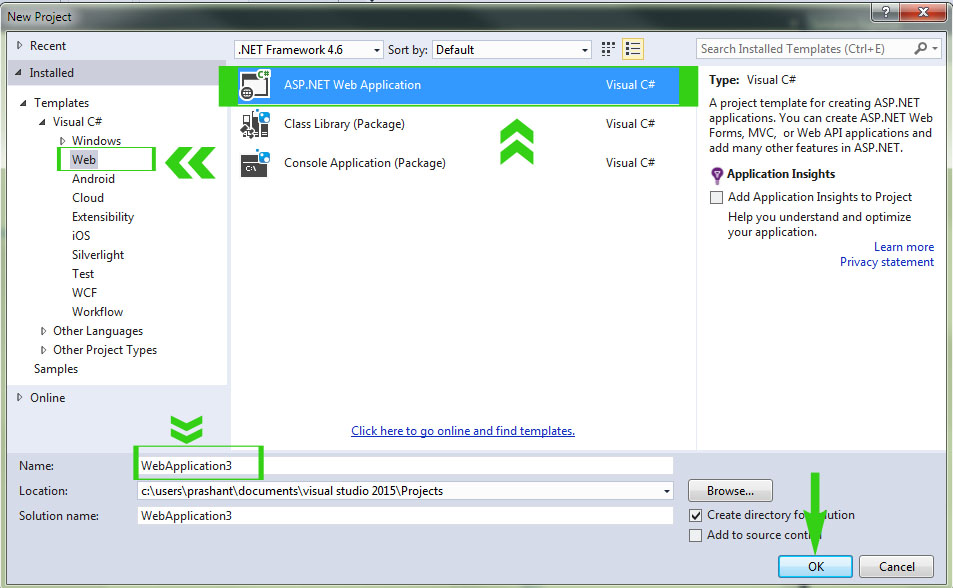Expand the Windows tree node
The height and width of the screenshot is (588, 953).
coord(62,141)
